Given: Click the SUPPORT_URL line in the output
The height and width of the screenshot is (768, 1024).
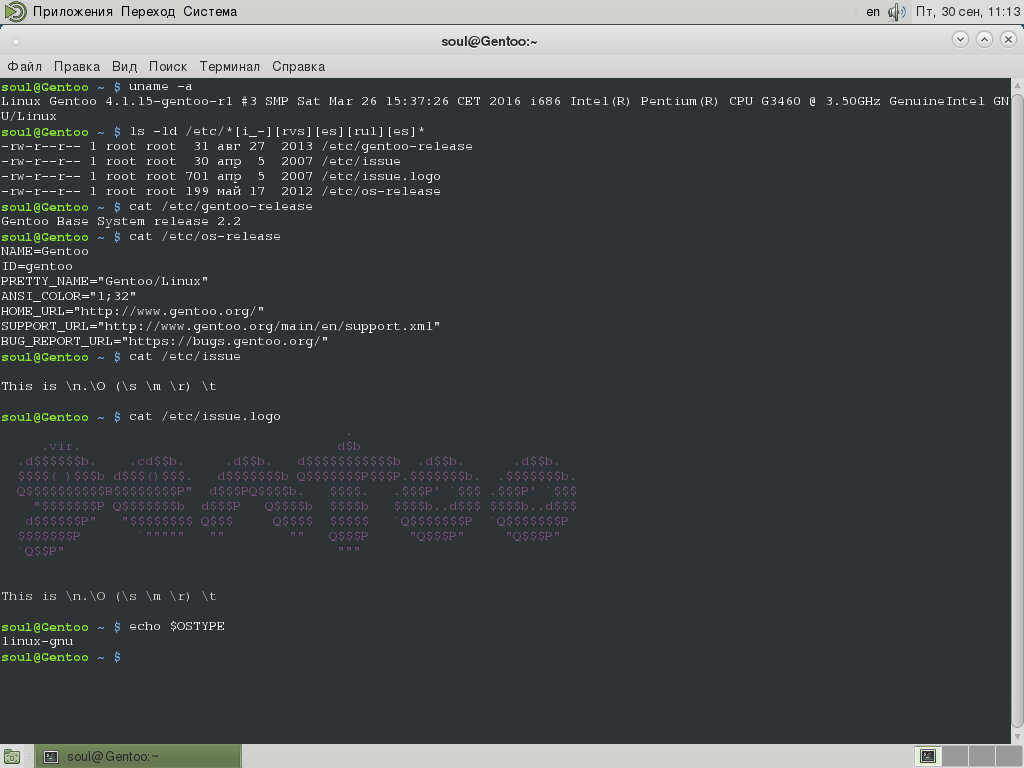Looking at the screenshot, I should (221, 327).
